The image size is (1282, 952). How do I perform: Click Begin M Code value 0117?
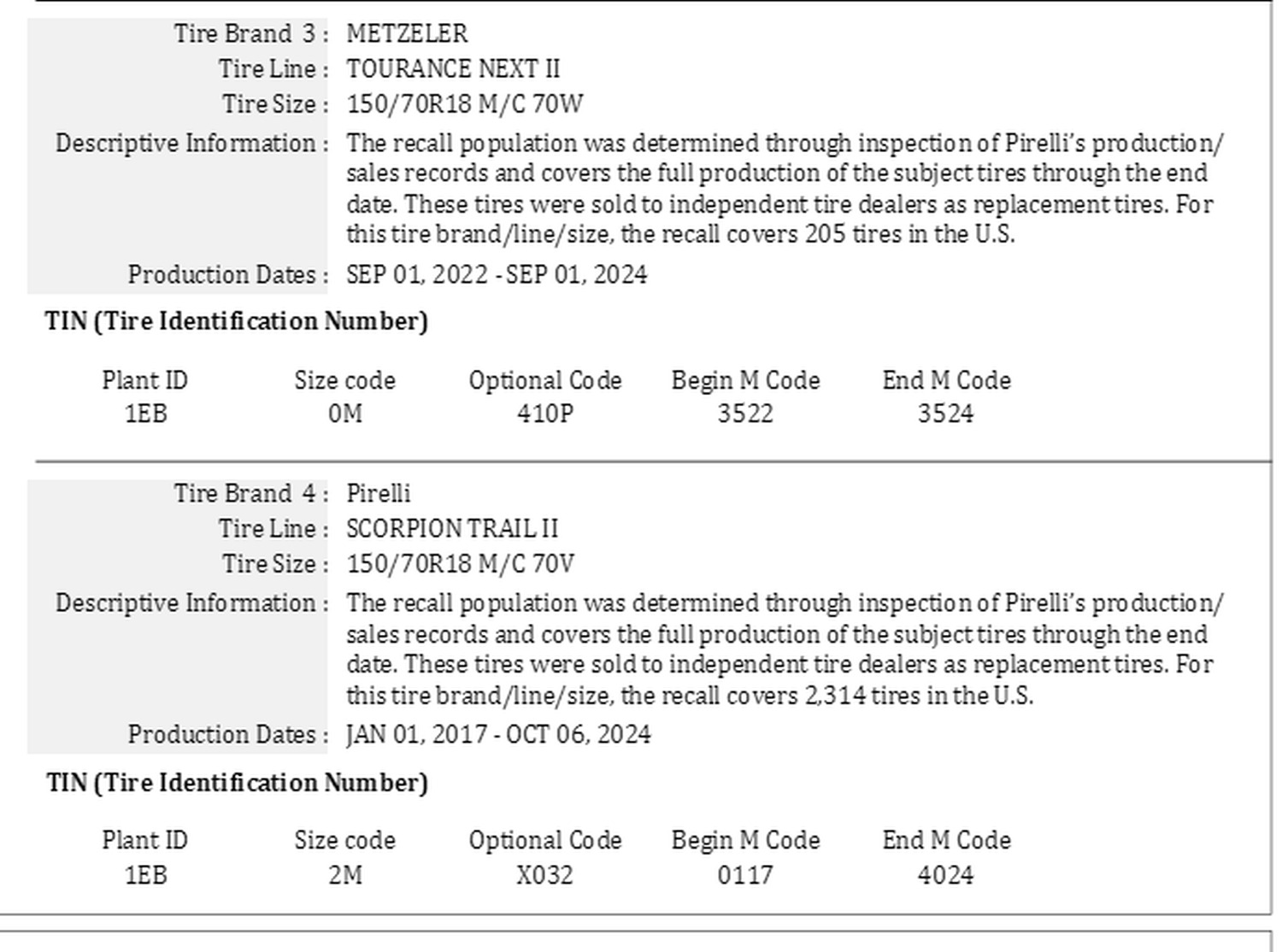745,876
